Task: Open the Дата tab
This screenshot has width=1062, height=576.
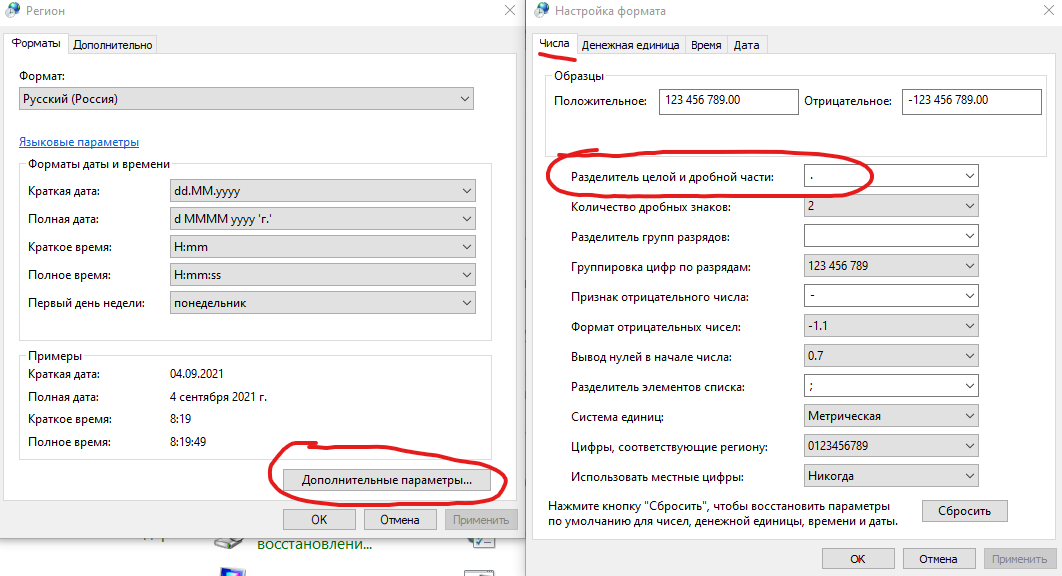Action: click(x=746, y=45)
